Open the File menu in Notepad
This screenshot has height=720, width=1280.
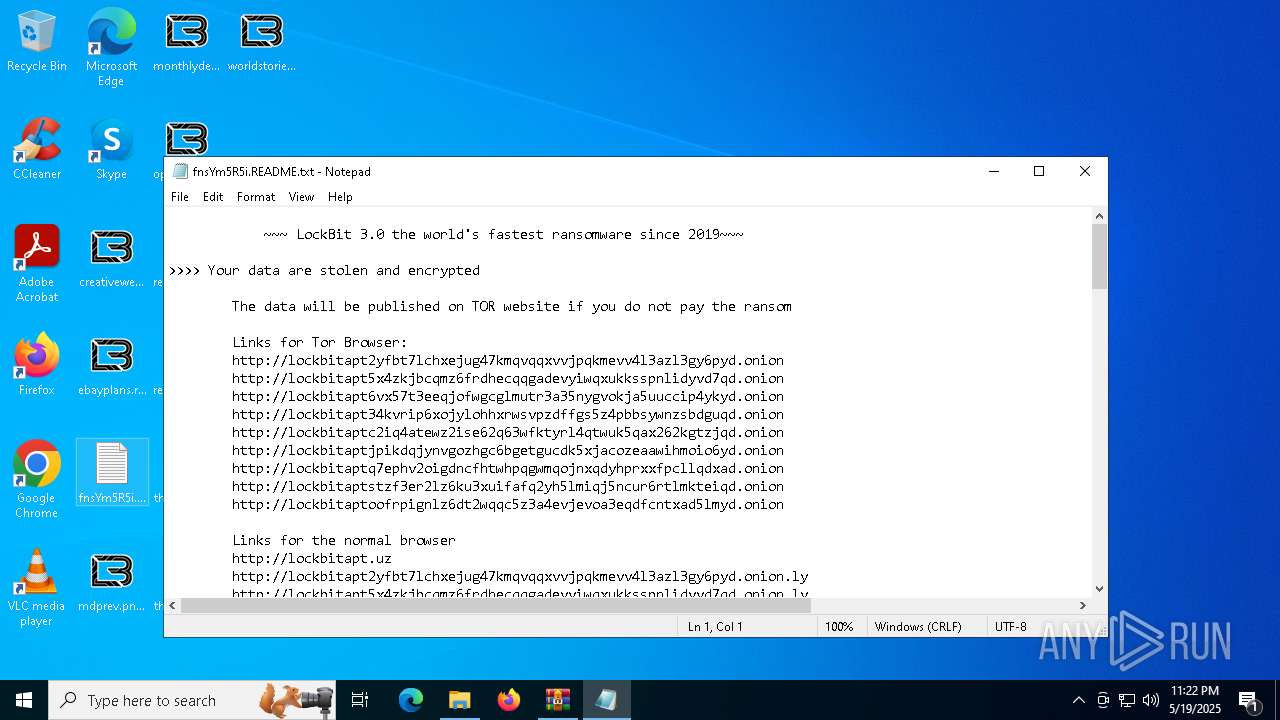(180, 197)
